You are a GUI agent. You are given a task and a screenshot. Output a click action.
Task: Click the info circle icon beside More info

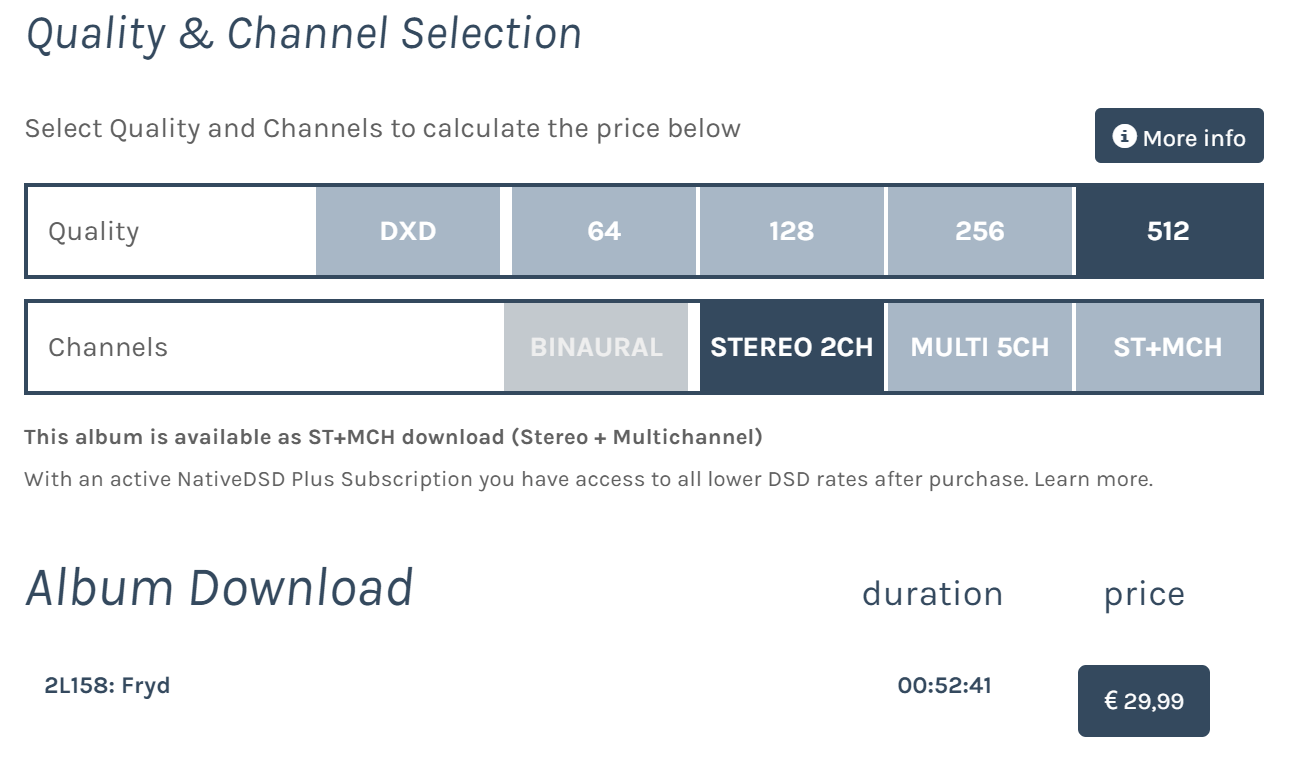(1125, 137)
